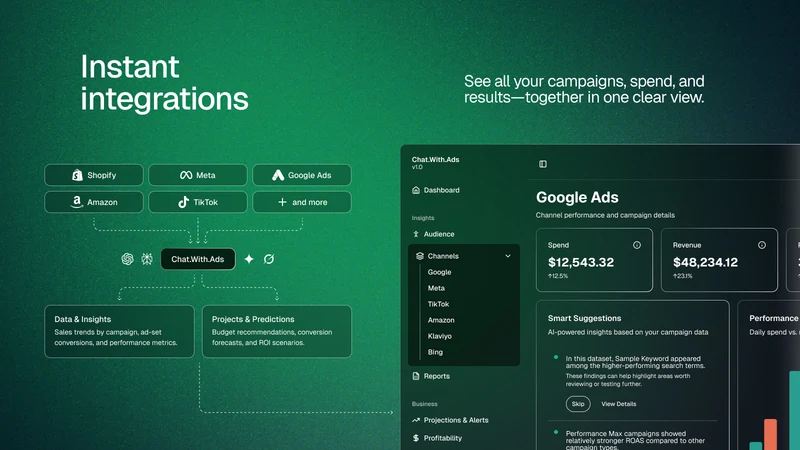The height and width of the screenshot is (450, 800).
Task: Click the orange bar in Performance chart
Action: pyautogui.click(x=770, y=434)
